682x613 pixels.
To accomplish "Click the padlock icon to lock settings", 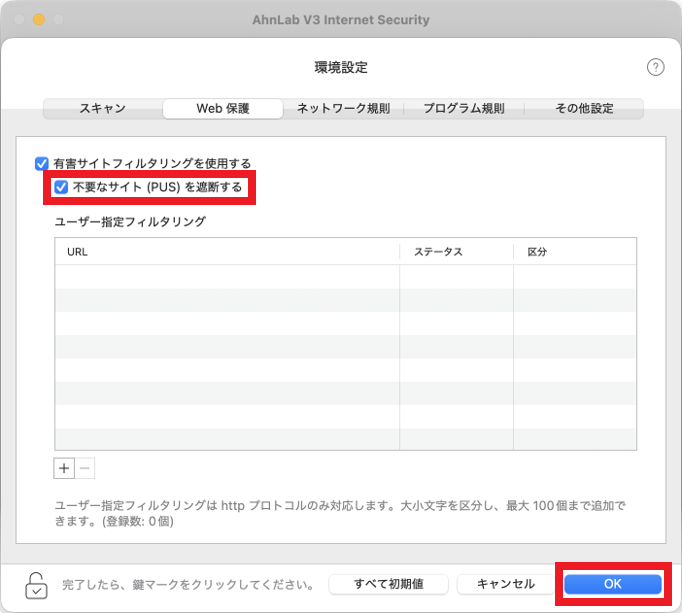I will (x=36, y=585).
